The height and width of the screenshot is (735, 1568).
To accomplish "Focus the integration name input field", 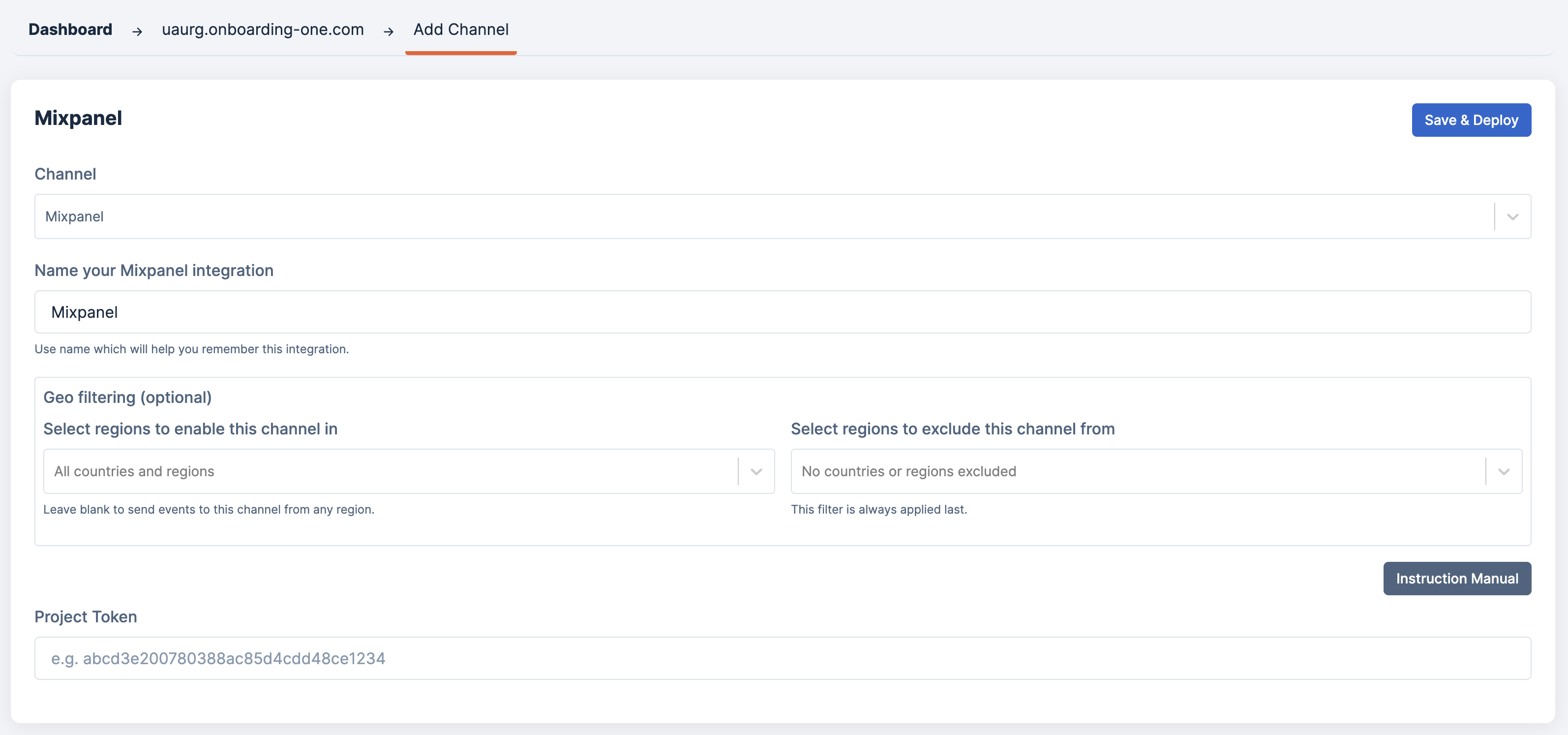I will [782, 312].
